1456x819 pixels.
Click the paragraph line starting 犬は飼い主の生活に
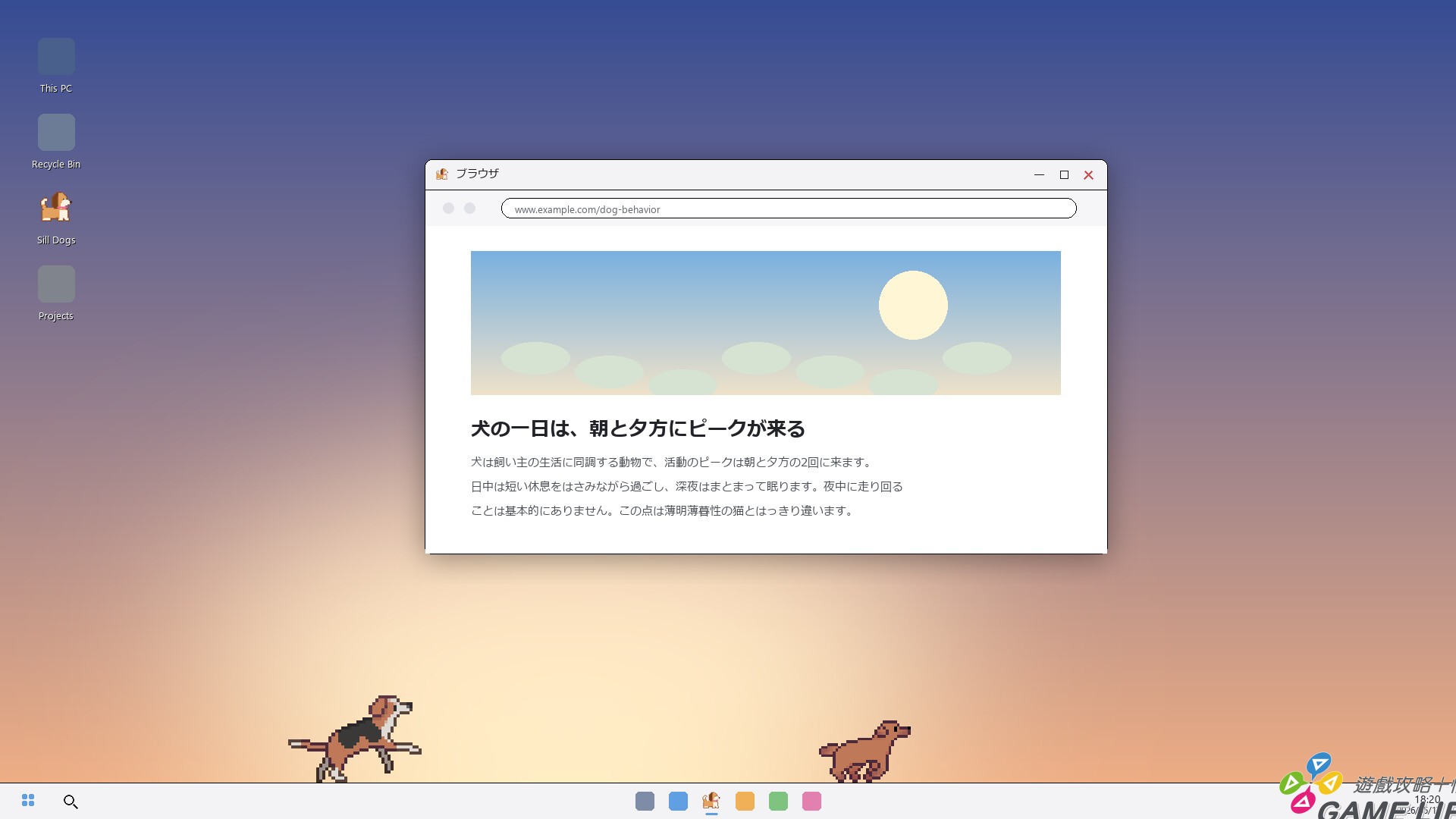click(673, 462)
